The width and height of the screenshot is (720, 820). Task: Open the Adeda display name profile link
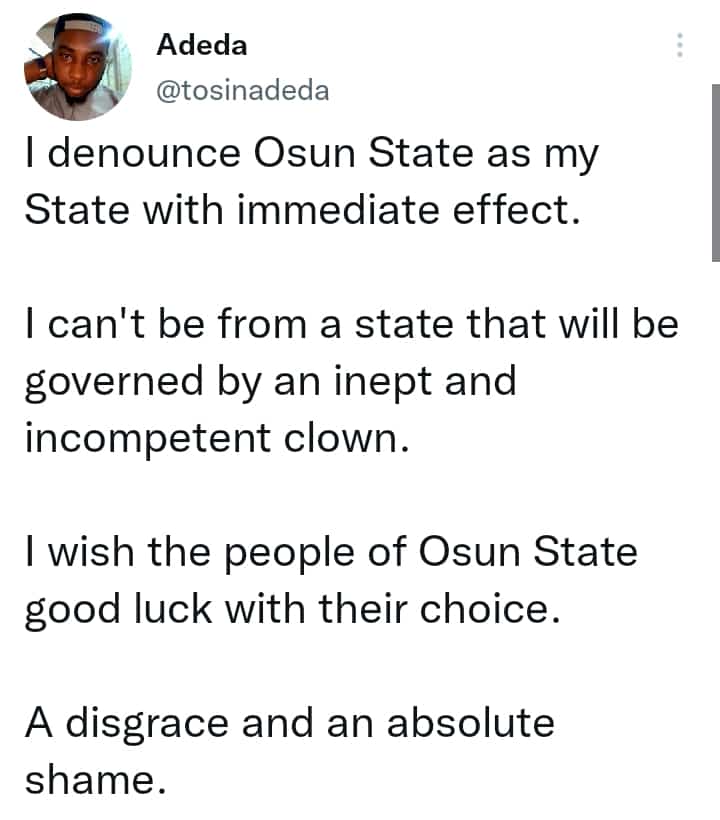(x=202, y=44)
